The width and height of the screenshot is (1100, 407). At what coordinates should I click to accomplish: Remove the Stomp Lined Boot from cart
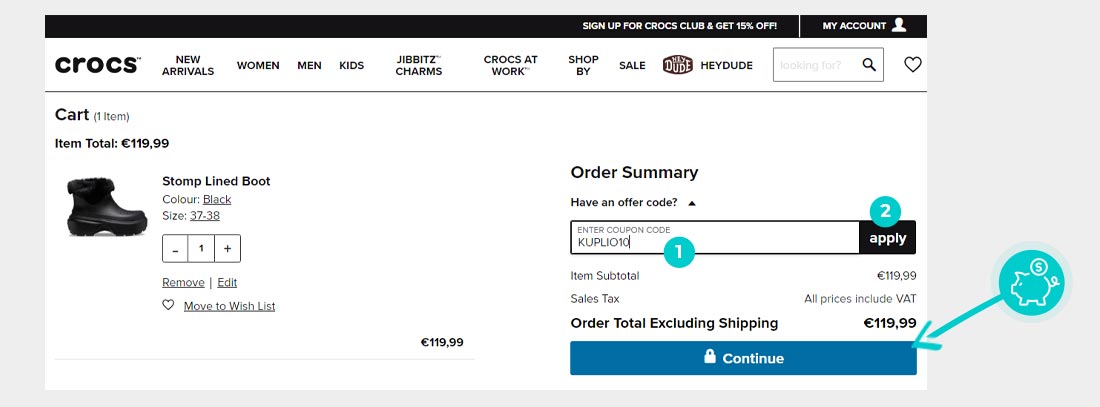(x=183, y=283)
